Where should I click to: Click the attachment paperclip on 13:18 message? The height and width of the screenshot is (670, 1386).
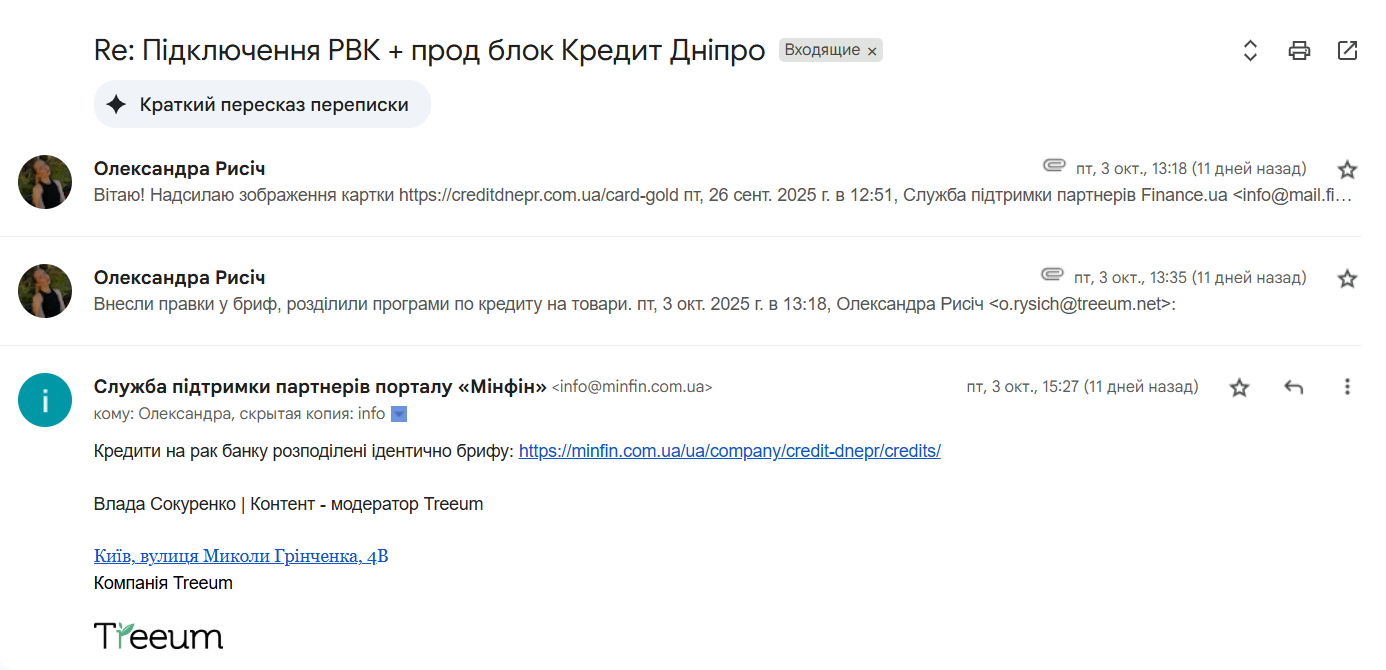point(1053,166)
